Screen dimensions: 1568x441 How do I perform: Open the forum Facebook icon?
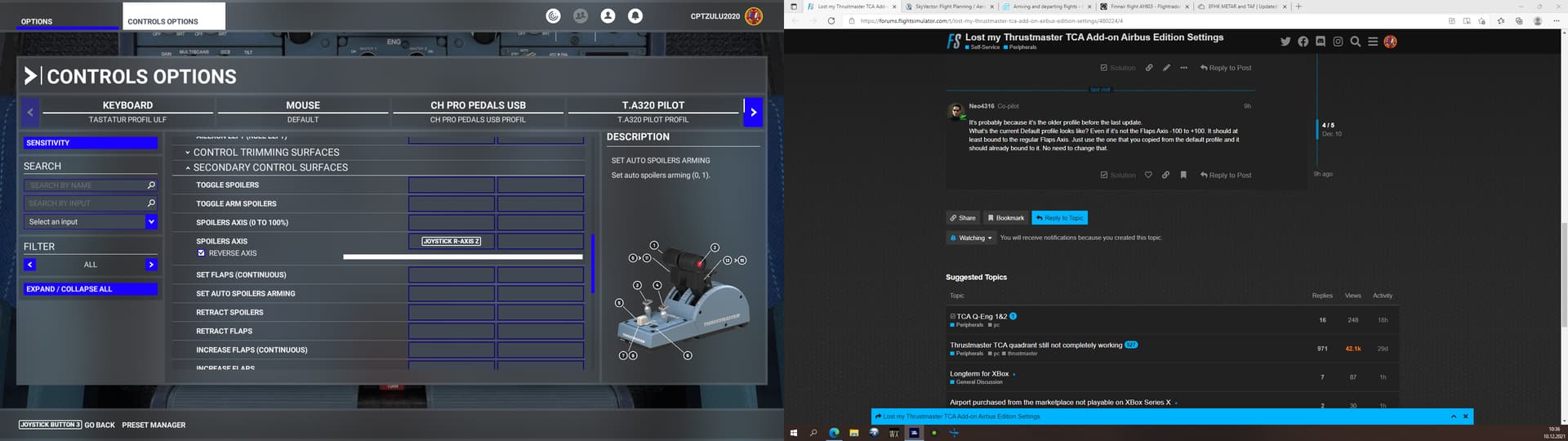click(1303, 42)
